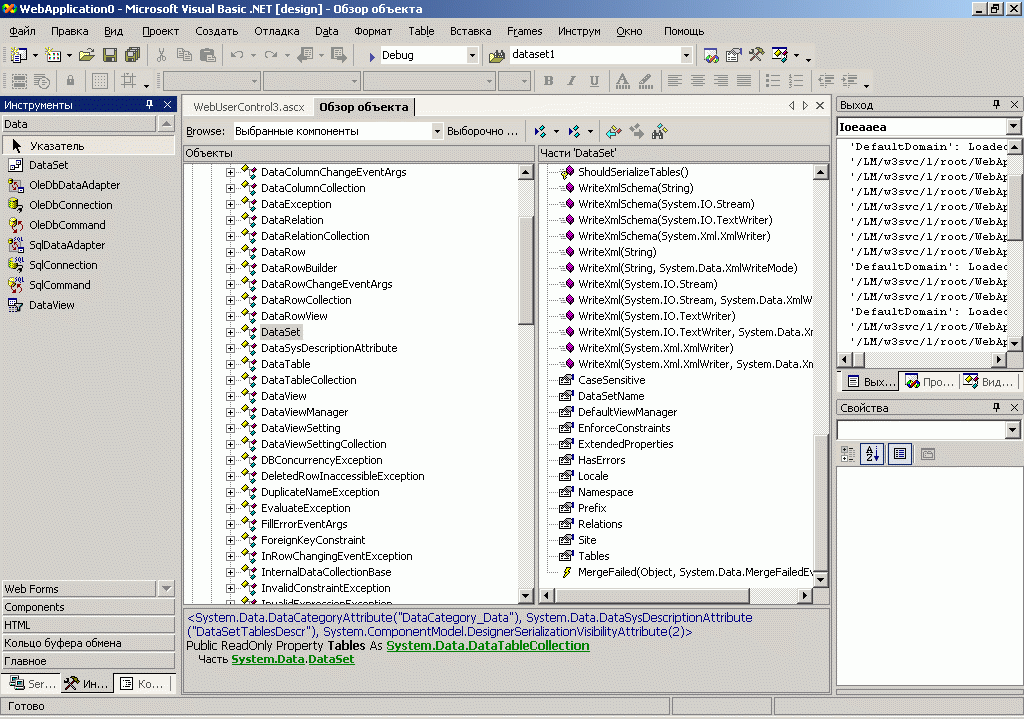Click the font color A icon
This screenshot has width=1024, height=719.
coord(622,81)
